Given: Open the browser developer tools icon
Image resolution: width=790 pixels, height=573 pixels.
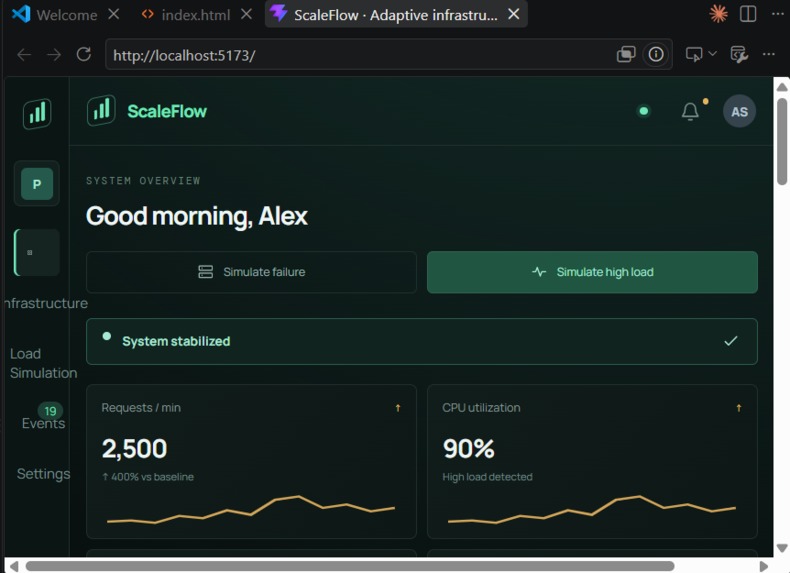Looking at the screenshot, I should [x=739, y=54].
